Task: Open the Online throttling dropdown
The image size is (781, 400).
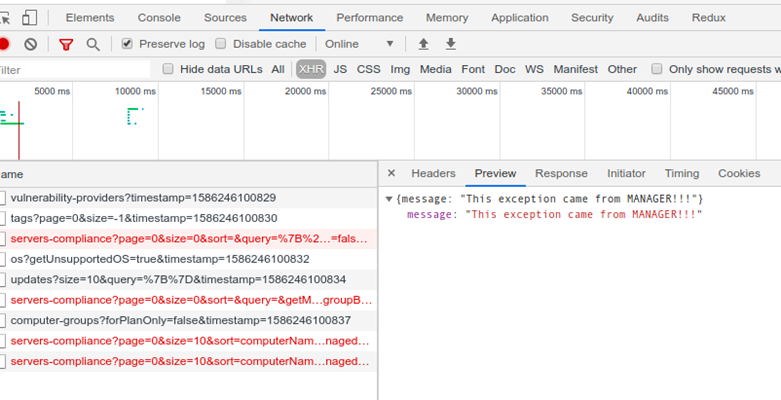Action: click(x=359, y=44)
